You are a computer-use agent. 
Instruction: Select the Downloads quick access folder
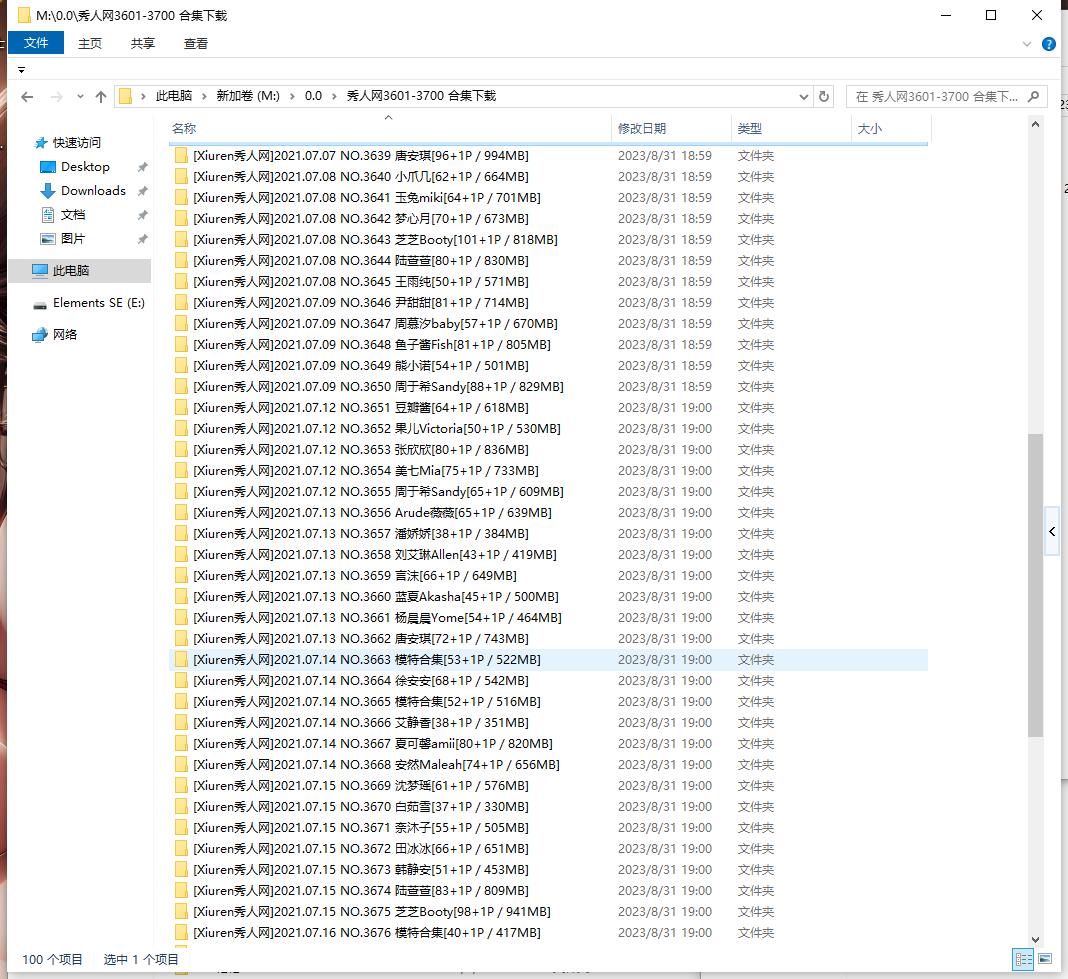pos(93,191)
